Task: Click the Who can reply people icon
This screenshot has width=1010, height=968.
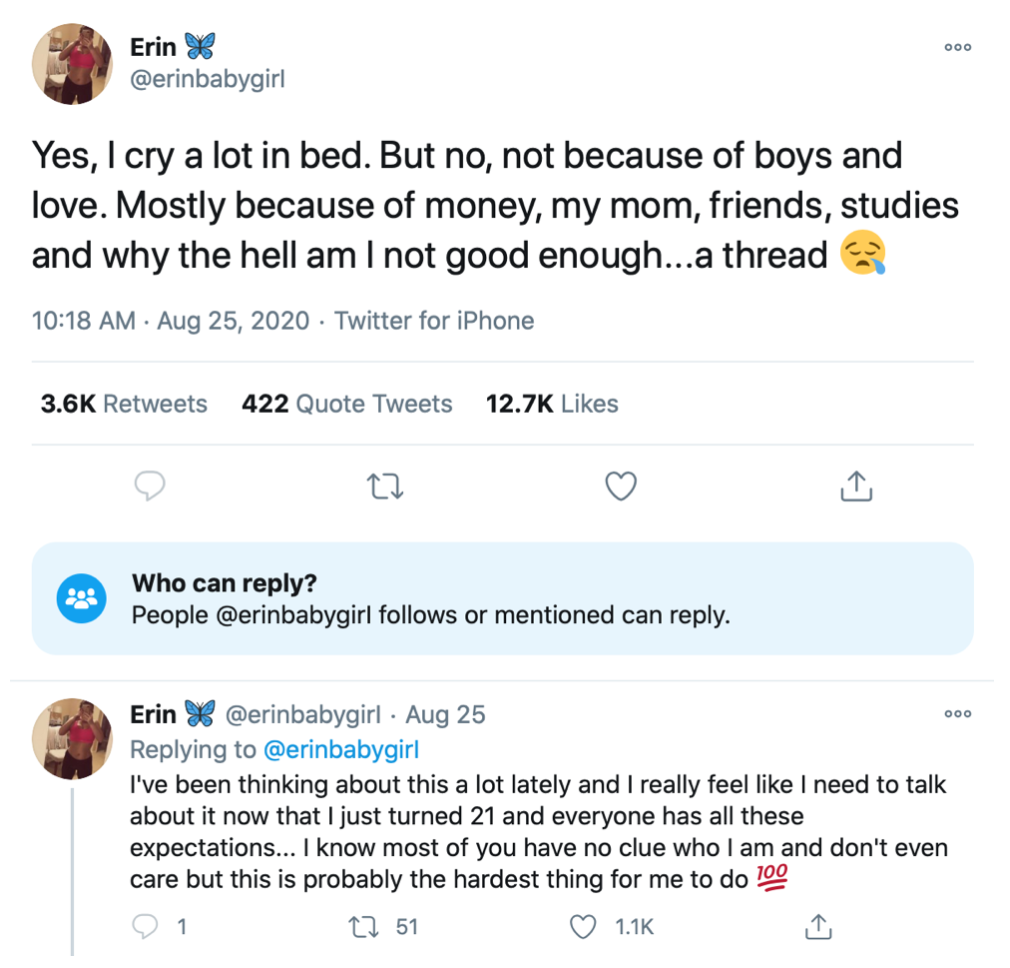Action: [81, 598]
